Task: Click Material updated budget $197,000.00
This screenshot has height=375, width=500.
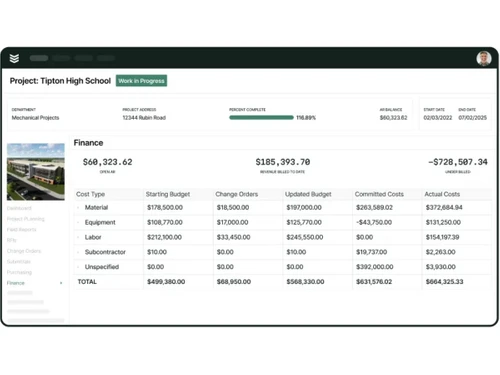Action: pyautogui.click(x=304, y=207)
